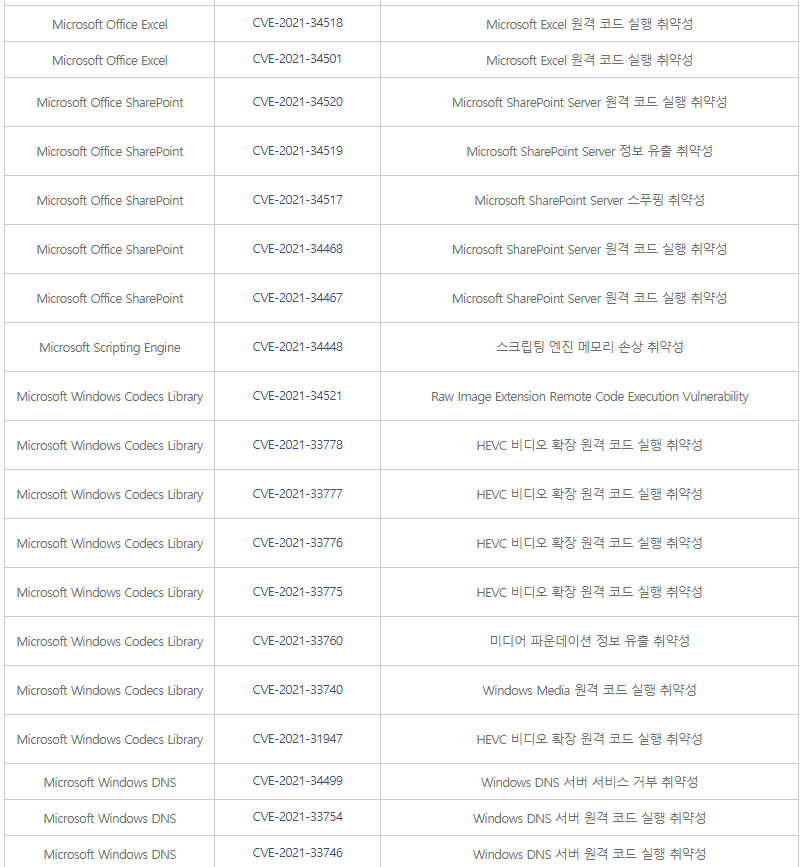The width and height of the screenshot is (802, 867).
Task: Open the CVE-2021-33754 entry
Action: coord(297,818)
